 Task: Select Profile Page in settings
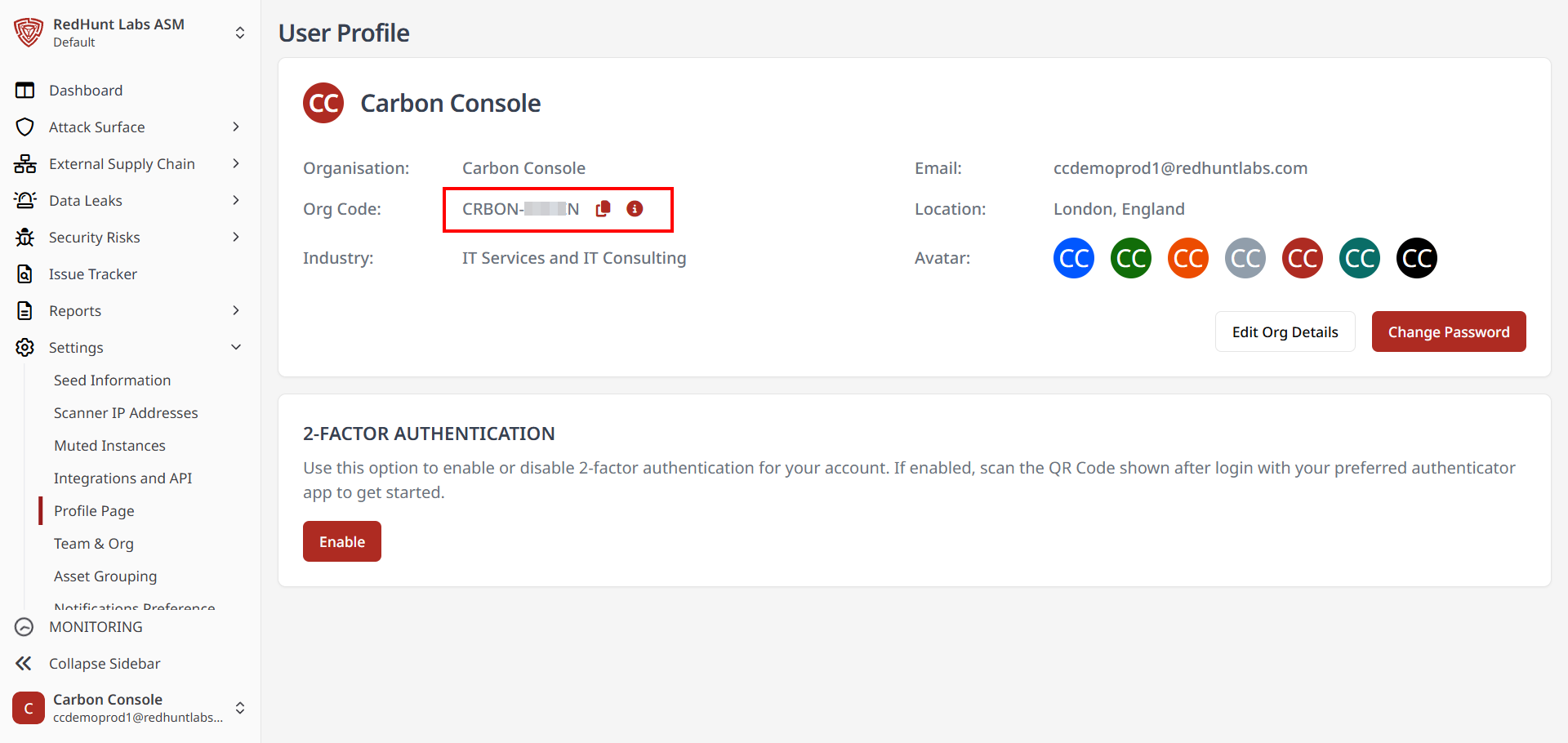point(94,511)
